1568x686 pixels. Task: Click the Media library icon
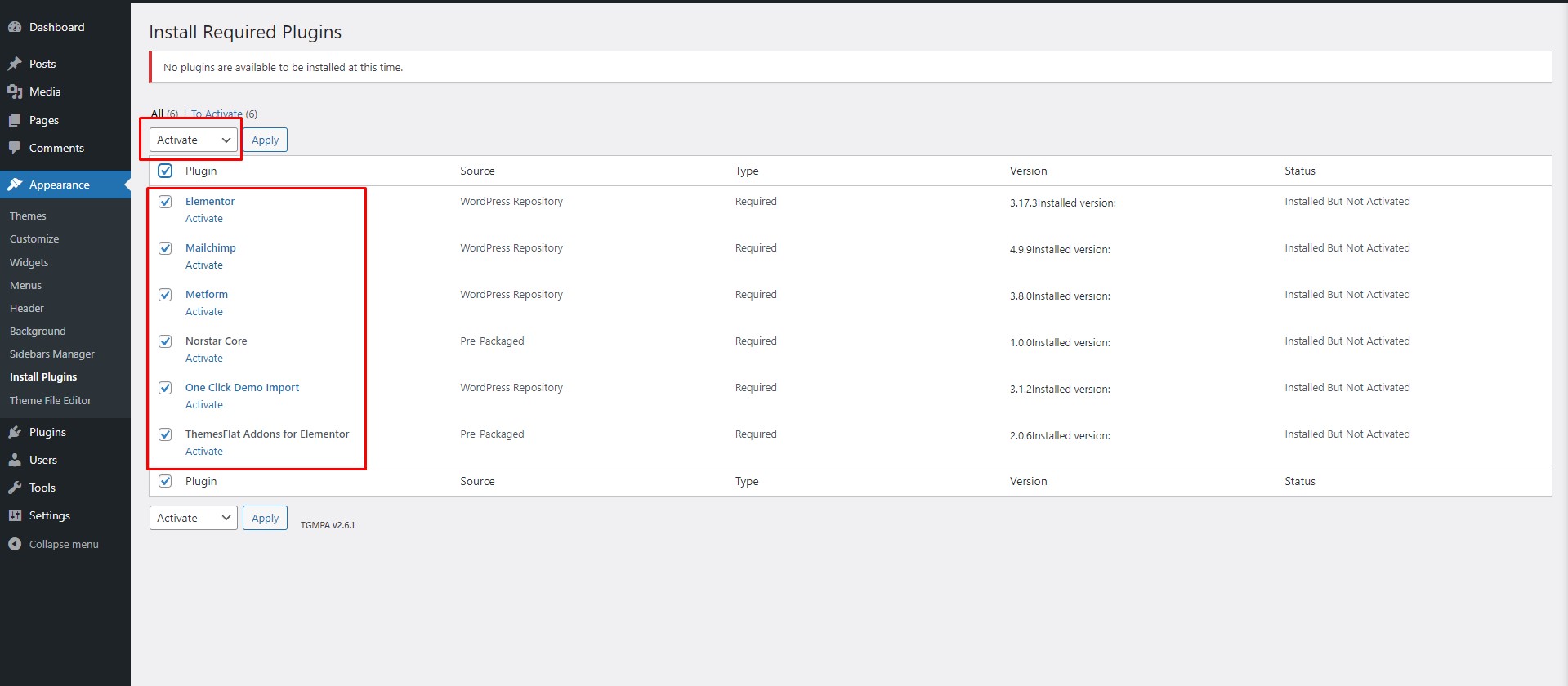[15, 91]
